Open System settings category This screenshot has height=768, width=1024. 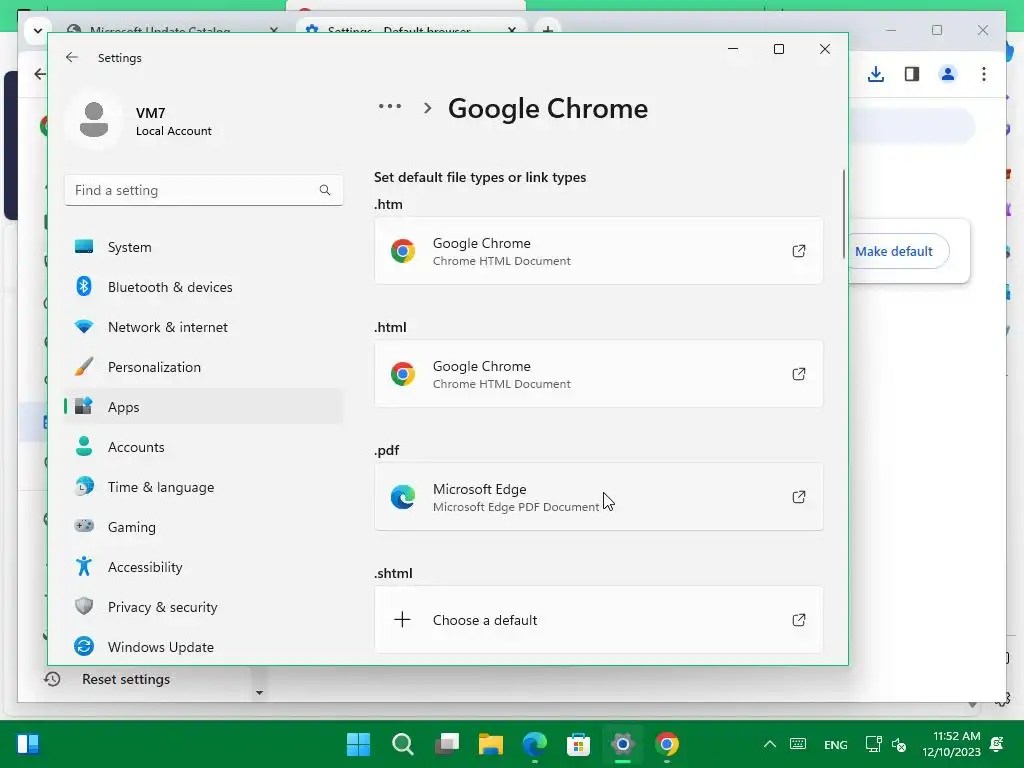(204, 247)
